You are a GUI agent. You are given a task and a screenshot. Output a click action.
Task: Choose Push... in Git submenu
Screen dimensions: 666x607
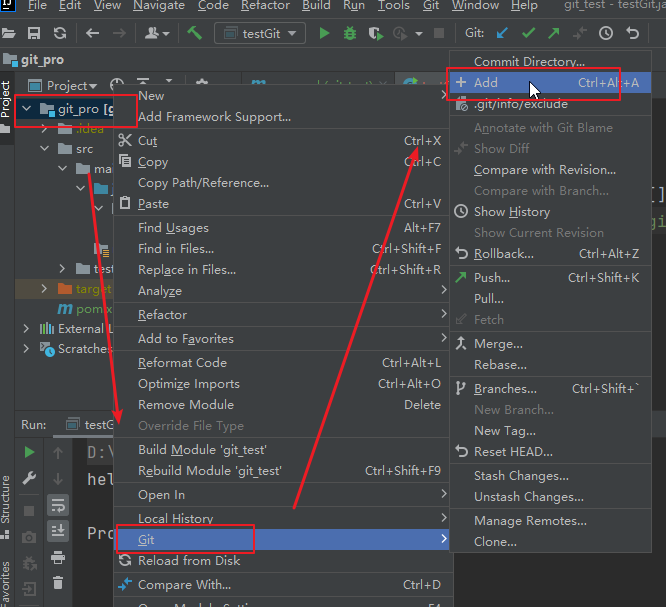[550, 278]
